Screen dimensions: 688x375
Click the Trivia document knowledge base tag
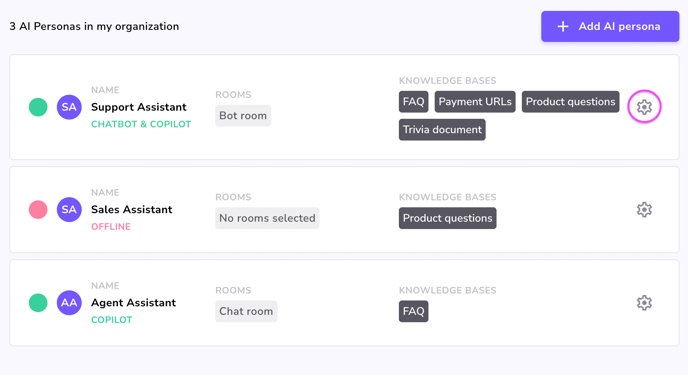[x=442, y=130]
